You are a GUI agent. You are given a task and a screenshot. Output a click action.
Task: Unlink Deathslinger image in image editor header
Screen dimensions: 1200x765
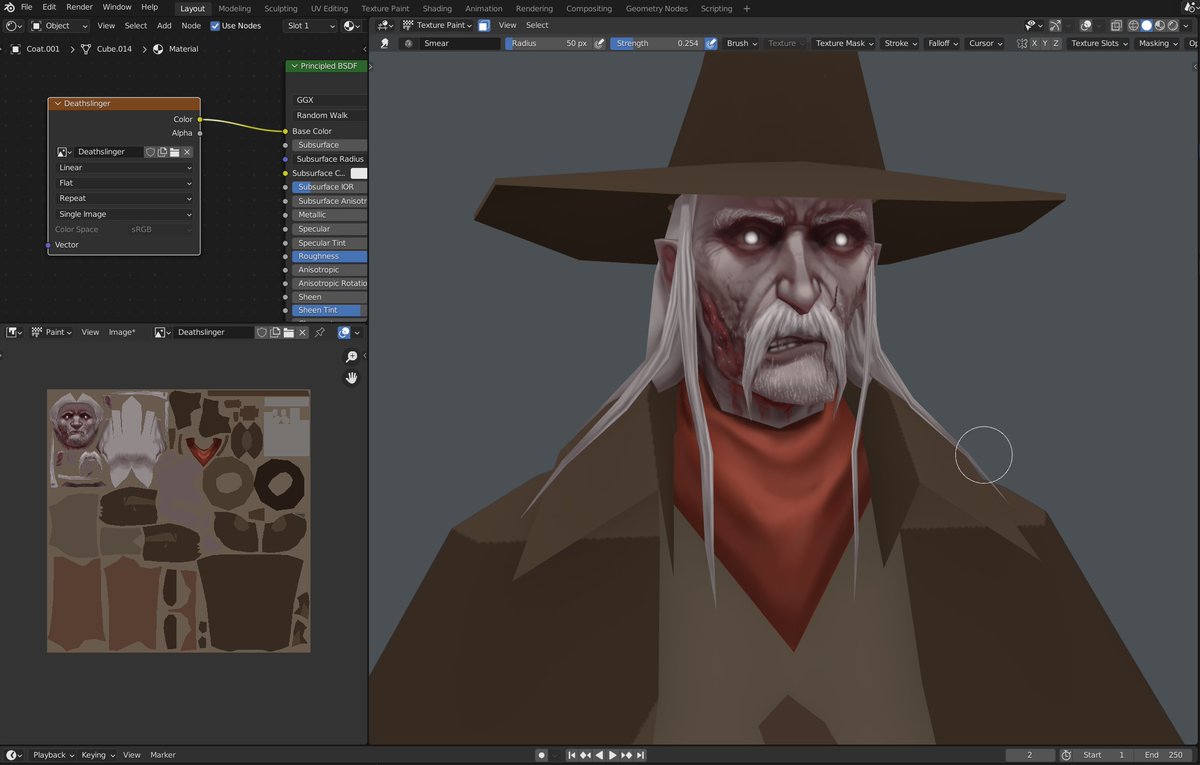point(301,332)
